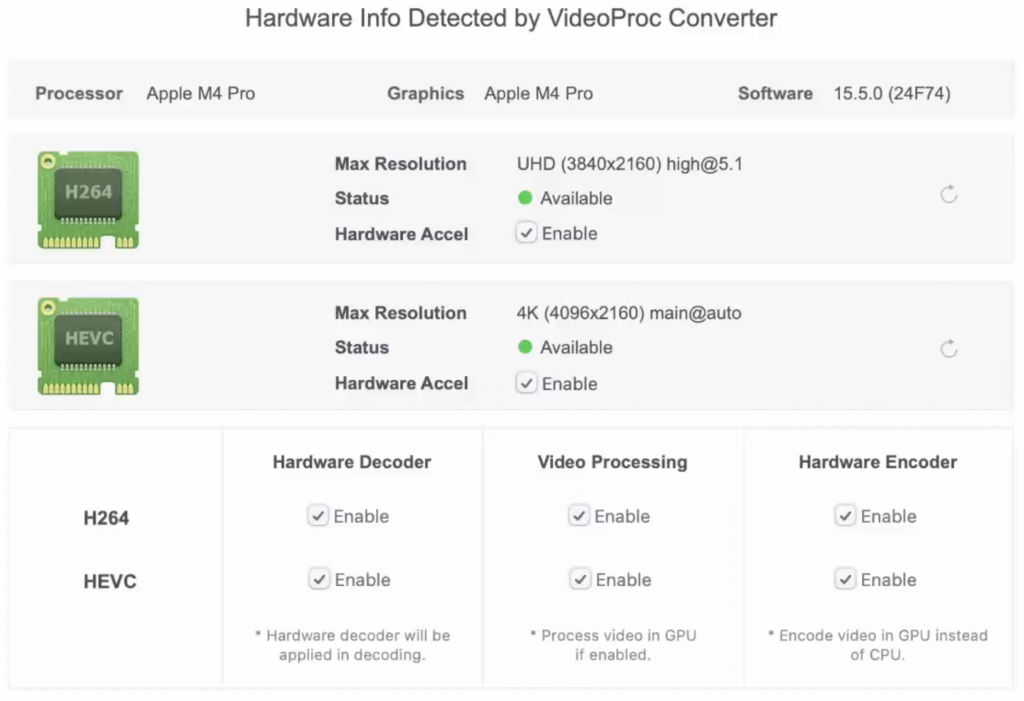
Task: Disable Hardware Accel for HEVC
Action: pos(526,382)
